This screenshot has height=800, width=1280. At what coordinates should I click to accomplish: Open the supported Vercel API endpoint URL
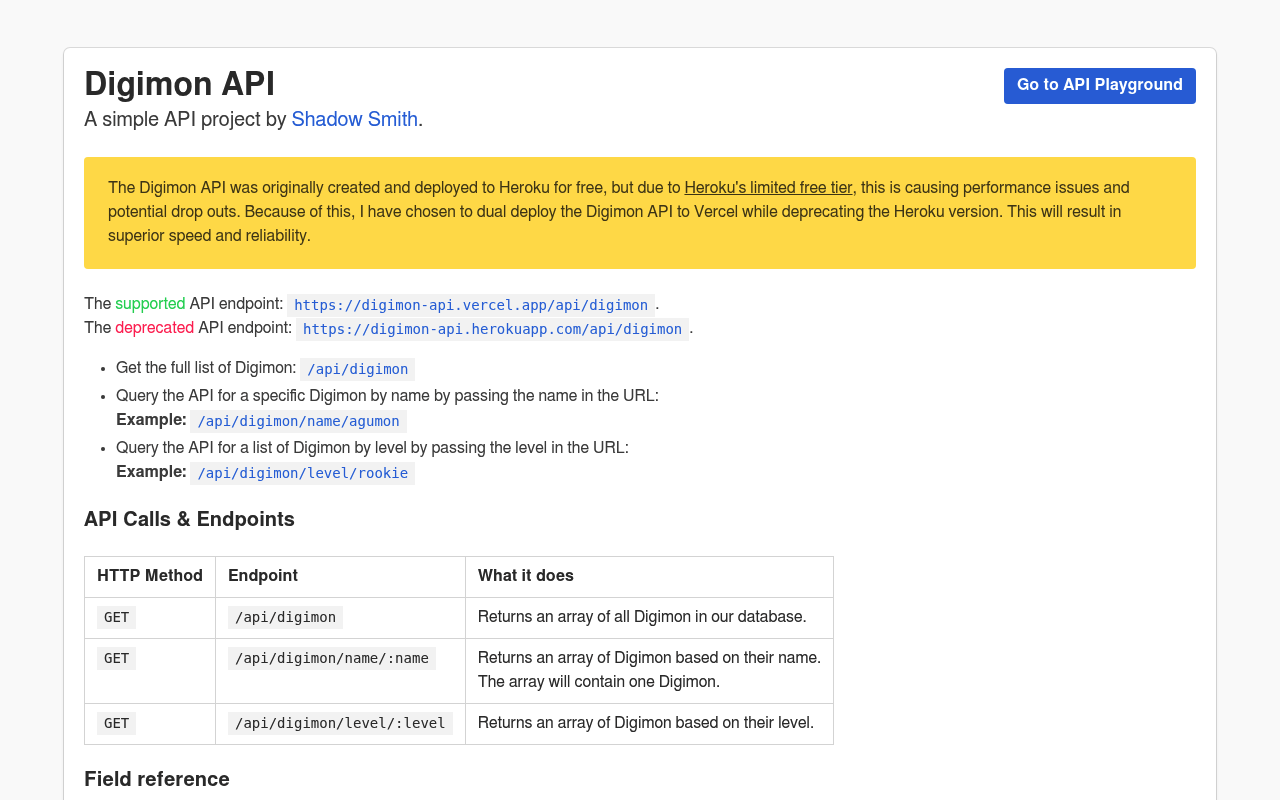471,305
